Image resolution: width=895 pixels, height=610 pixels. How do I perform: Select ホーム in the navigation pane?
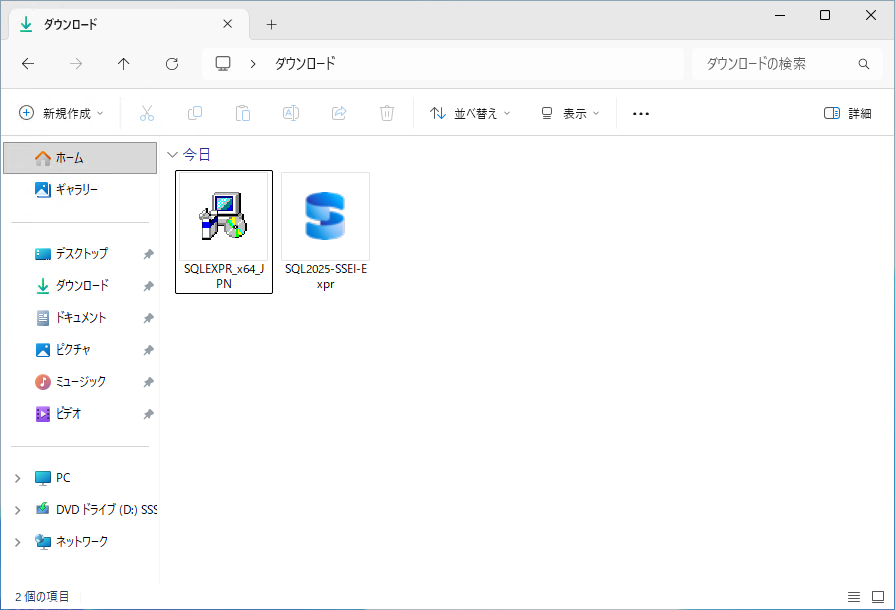point(80,157)
